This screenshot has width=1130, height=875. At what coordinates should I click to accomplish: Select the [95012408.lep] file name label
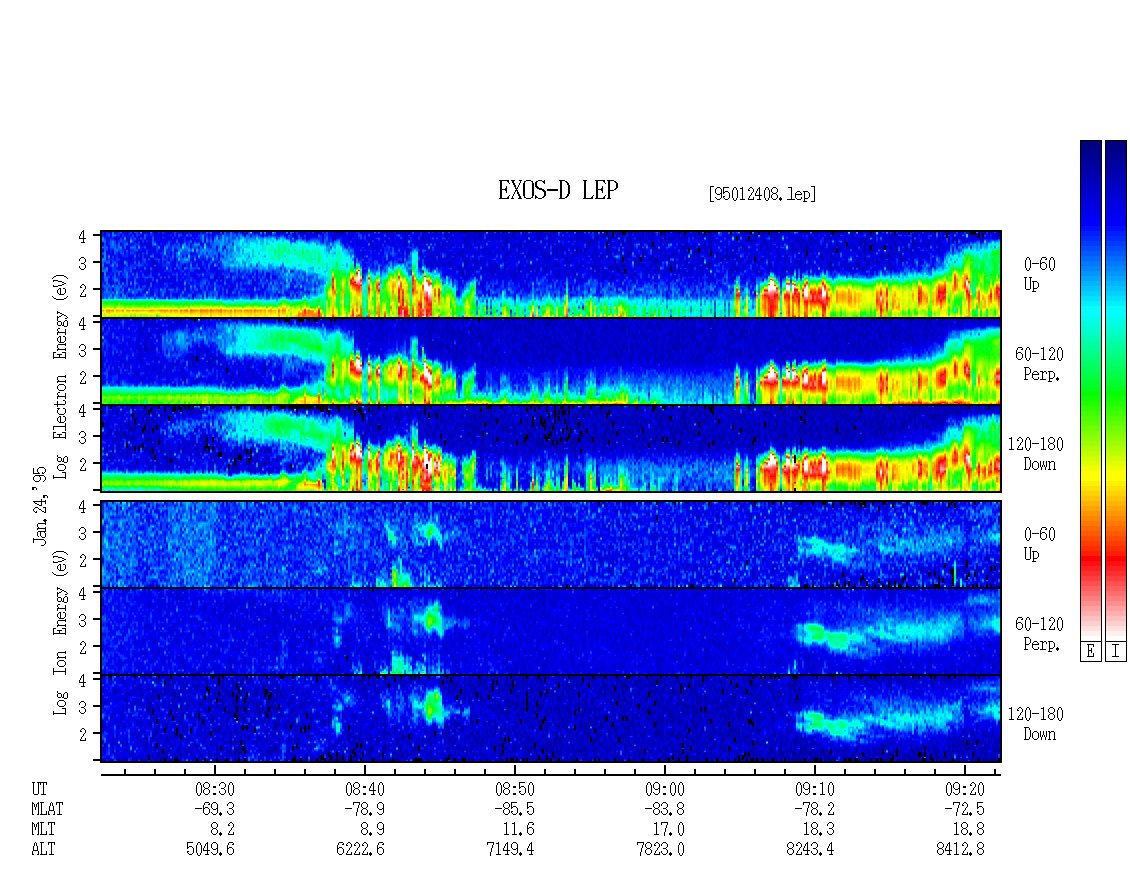click(x=762, y=194)
